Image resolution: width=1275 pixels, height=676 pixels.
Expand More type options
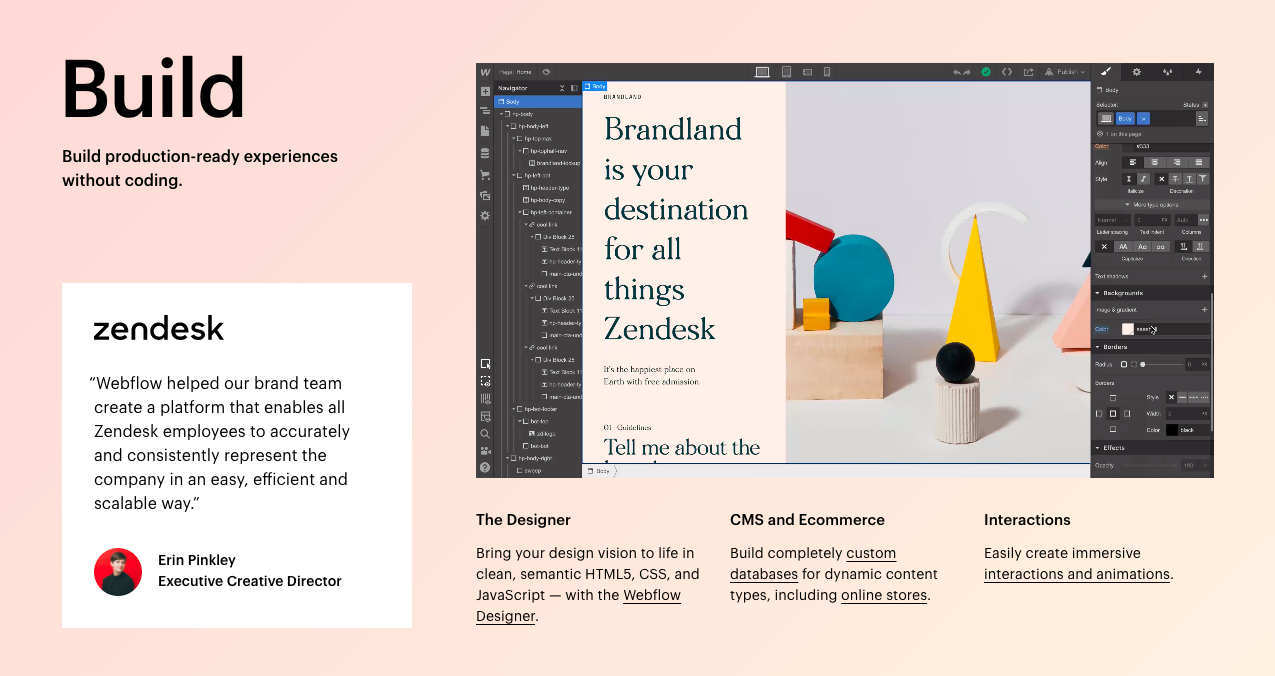coord(1151,205)
